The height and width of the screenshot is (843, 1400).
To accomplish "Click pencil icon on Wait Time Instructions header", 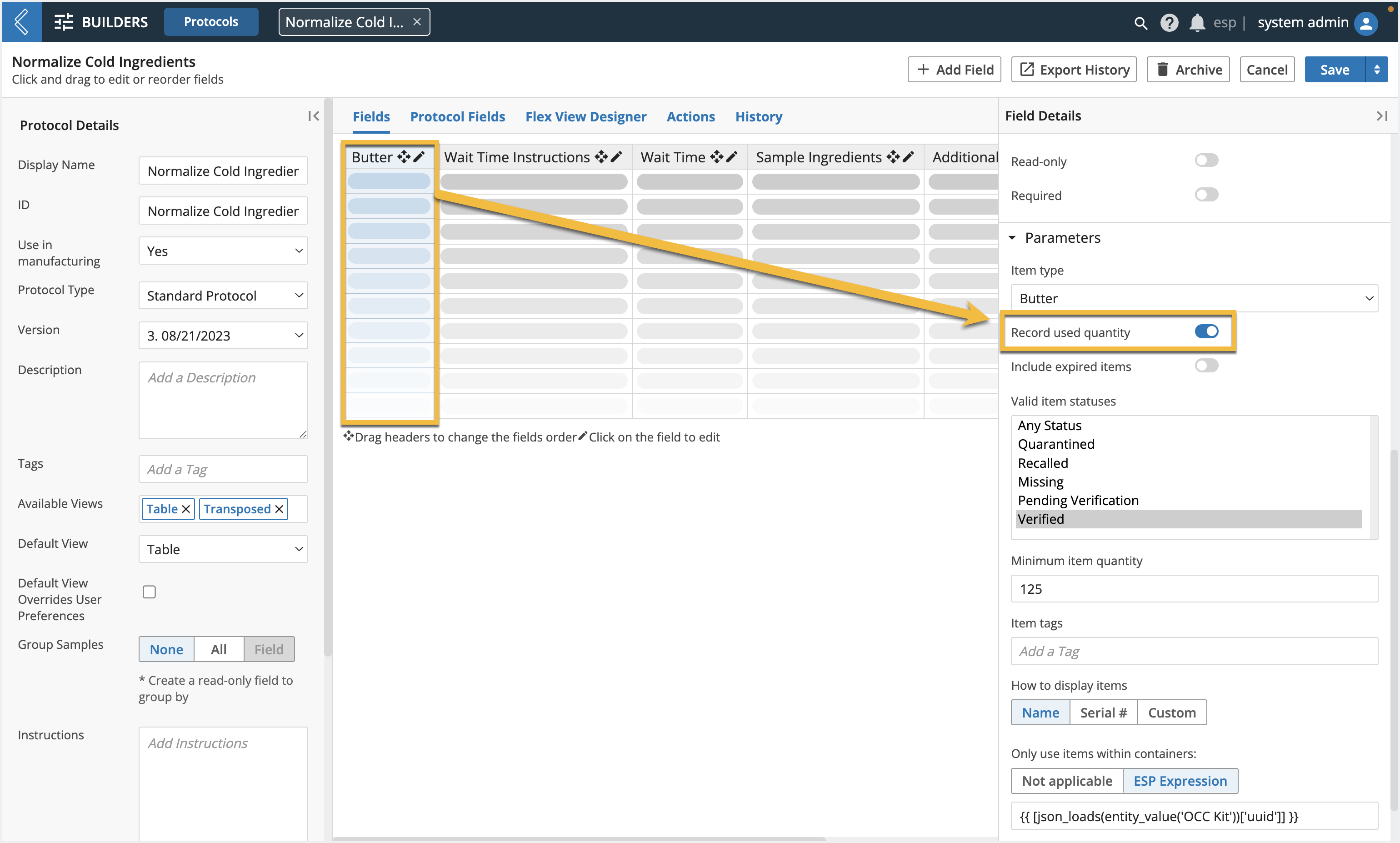I will click(x=616, y=157).
